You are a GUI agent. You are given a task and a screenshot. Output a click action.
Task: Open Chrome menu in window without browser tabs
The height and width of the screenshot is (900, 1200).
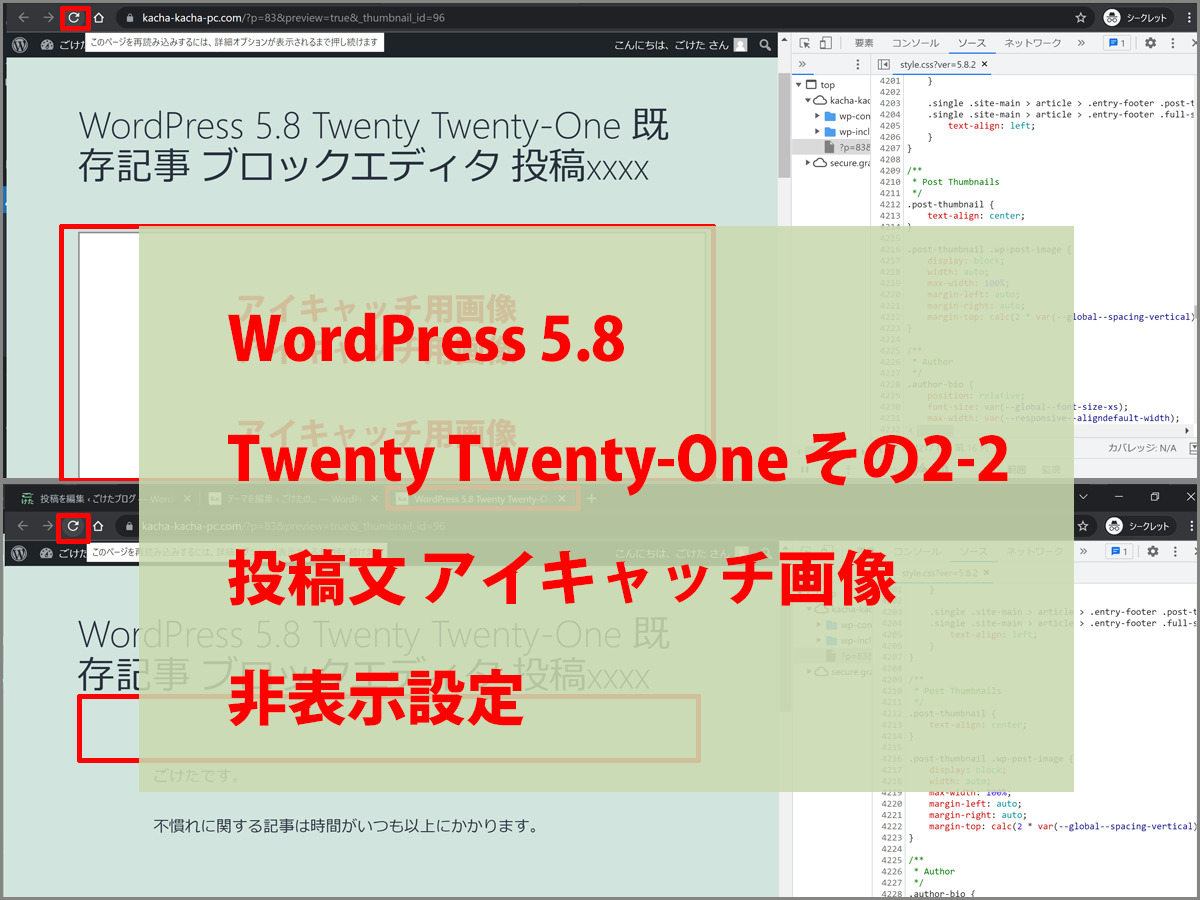[1187, 17]
